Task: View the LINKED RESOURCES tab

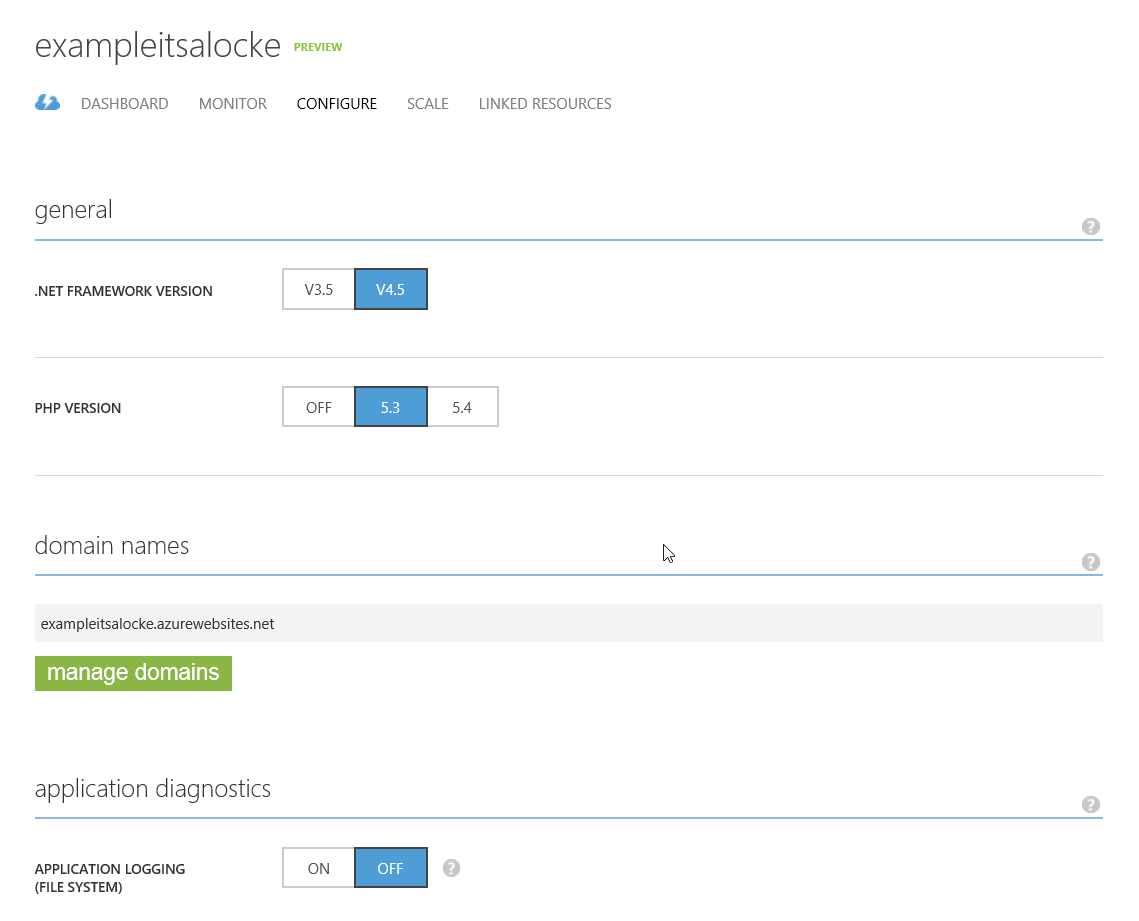Action: [544, 103]
